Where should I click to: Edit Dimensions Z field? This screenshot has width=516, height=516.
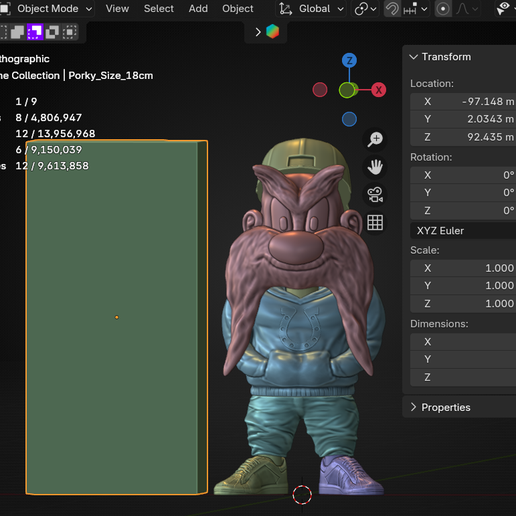pyautogui.click(x=463, y=377)
